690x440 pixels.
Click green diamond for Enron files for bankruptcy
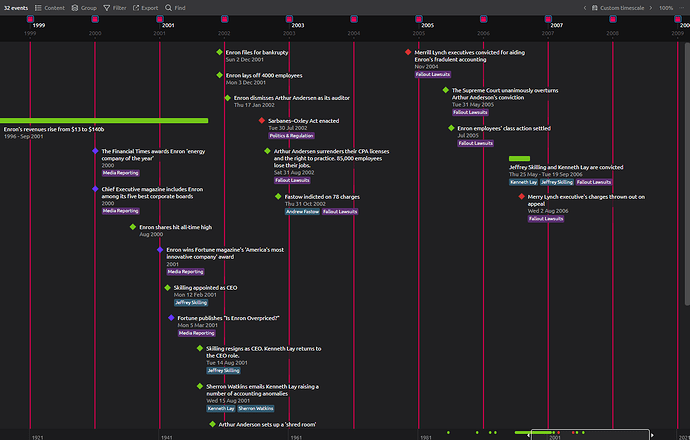pos(220,52)
